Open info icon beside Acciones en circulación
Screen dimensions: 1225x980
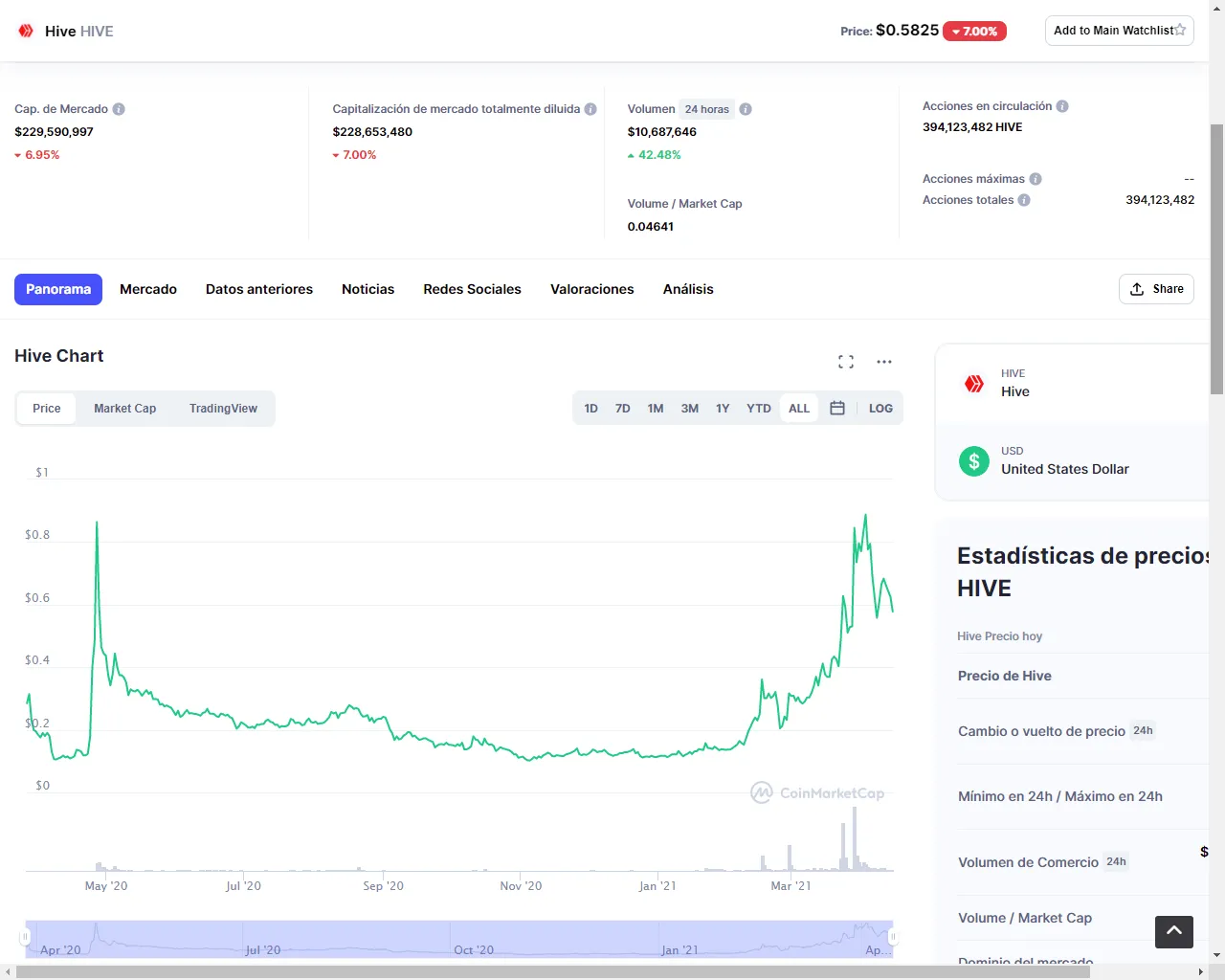(x=1062, y=106)
